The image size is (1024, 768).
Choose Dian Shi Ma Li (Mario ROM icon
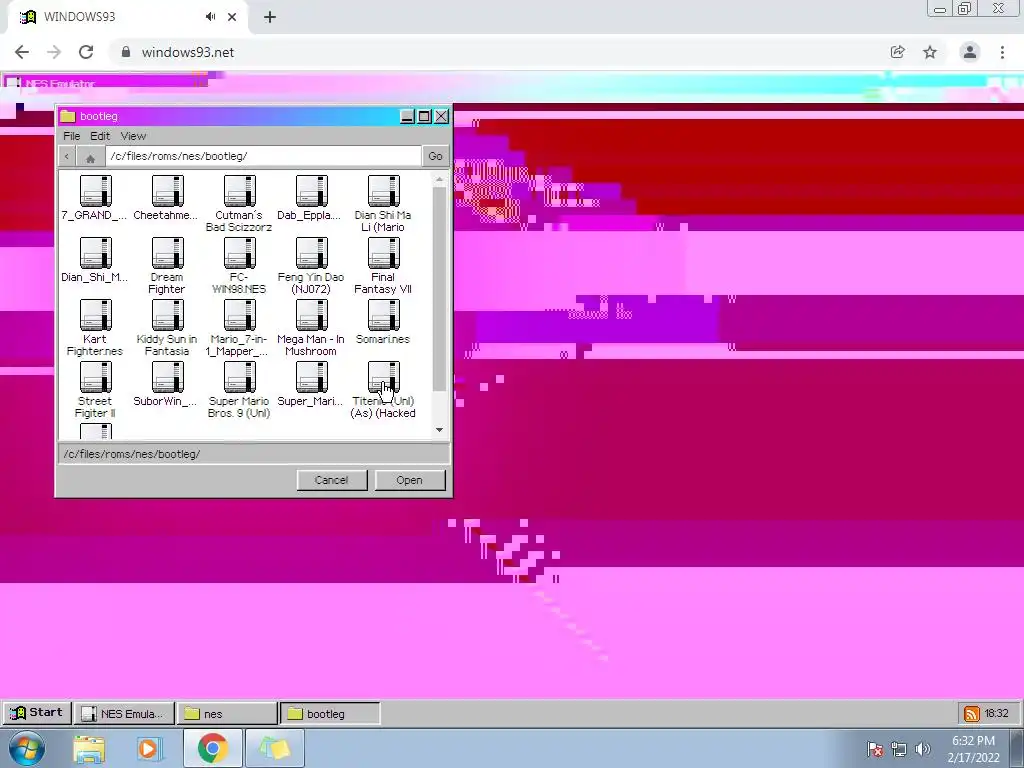[383, 191]
